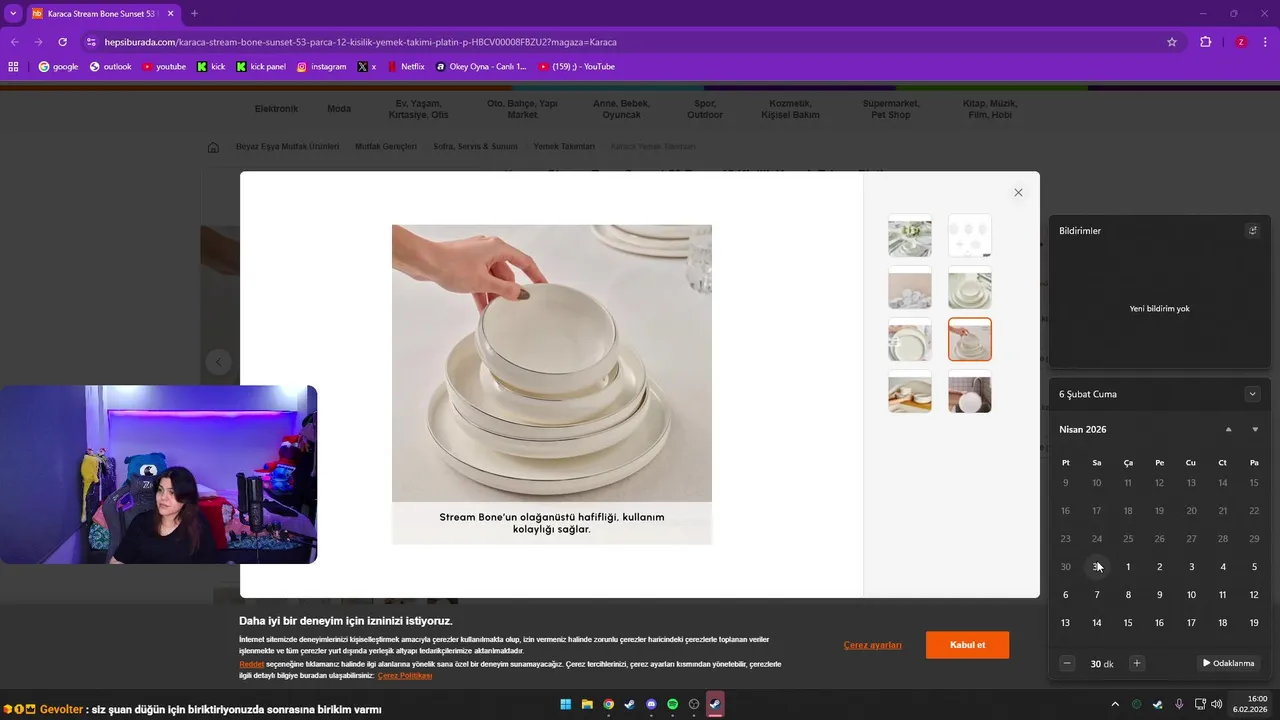
Task: Open the google bookmark
Action: (58, 67)
